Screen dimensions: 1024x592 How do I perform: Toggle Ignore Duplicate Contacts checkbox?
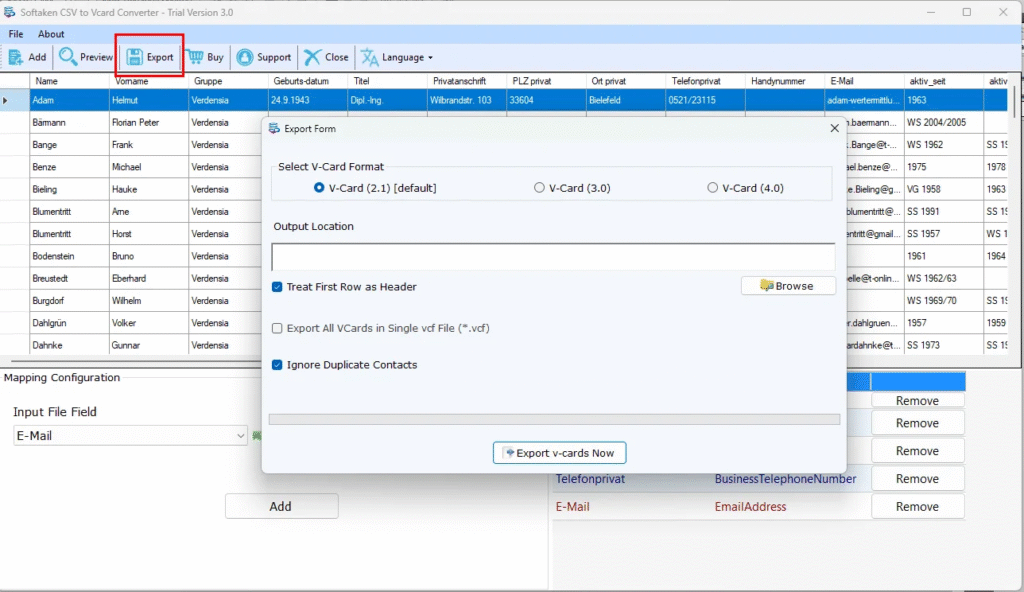tap(277, 365)
